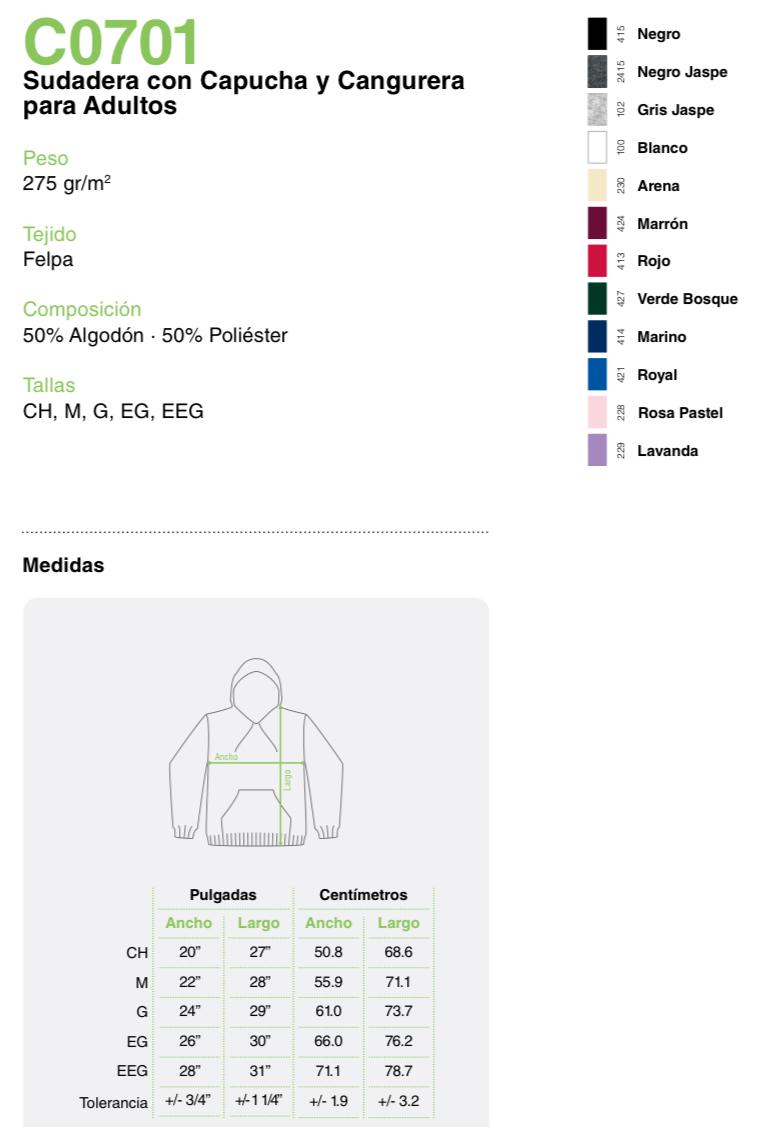Screen dimensions: 770x1127
Task: Choose the Verde Bosque green swatch
Action: (x=597, y=299)
